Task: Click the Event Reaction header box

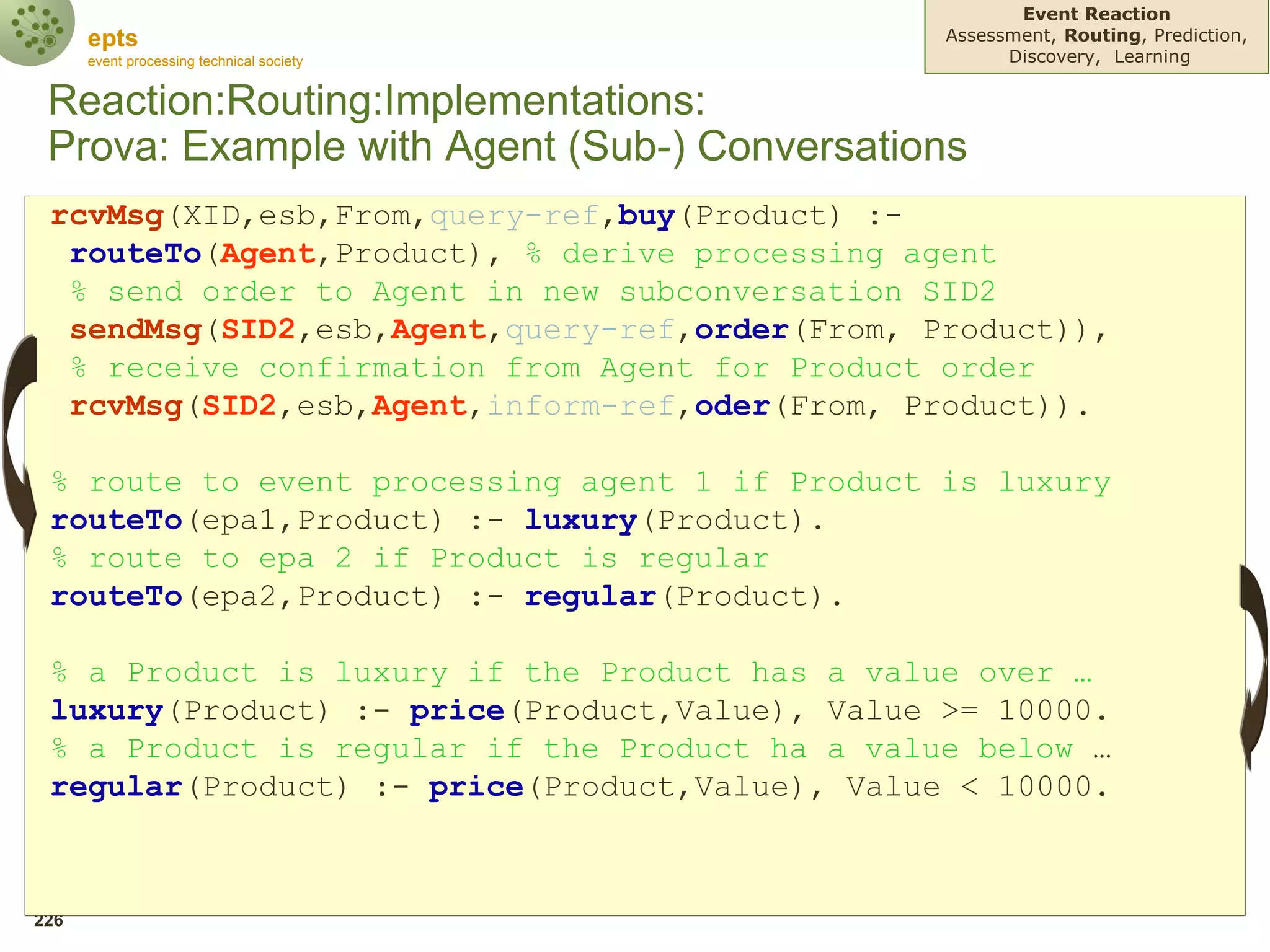Action: tap(1096, 14)
